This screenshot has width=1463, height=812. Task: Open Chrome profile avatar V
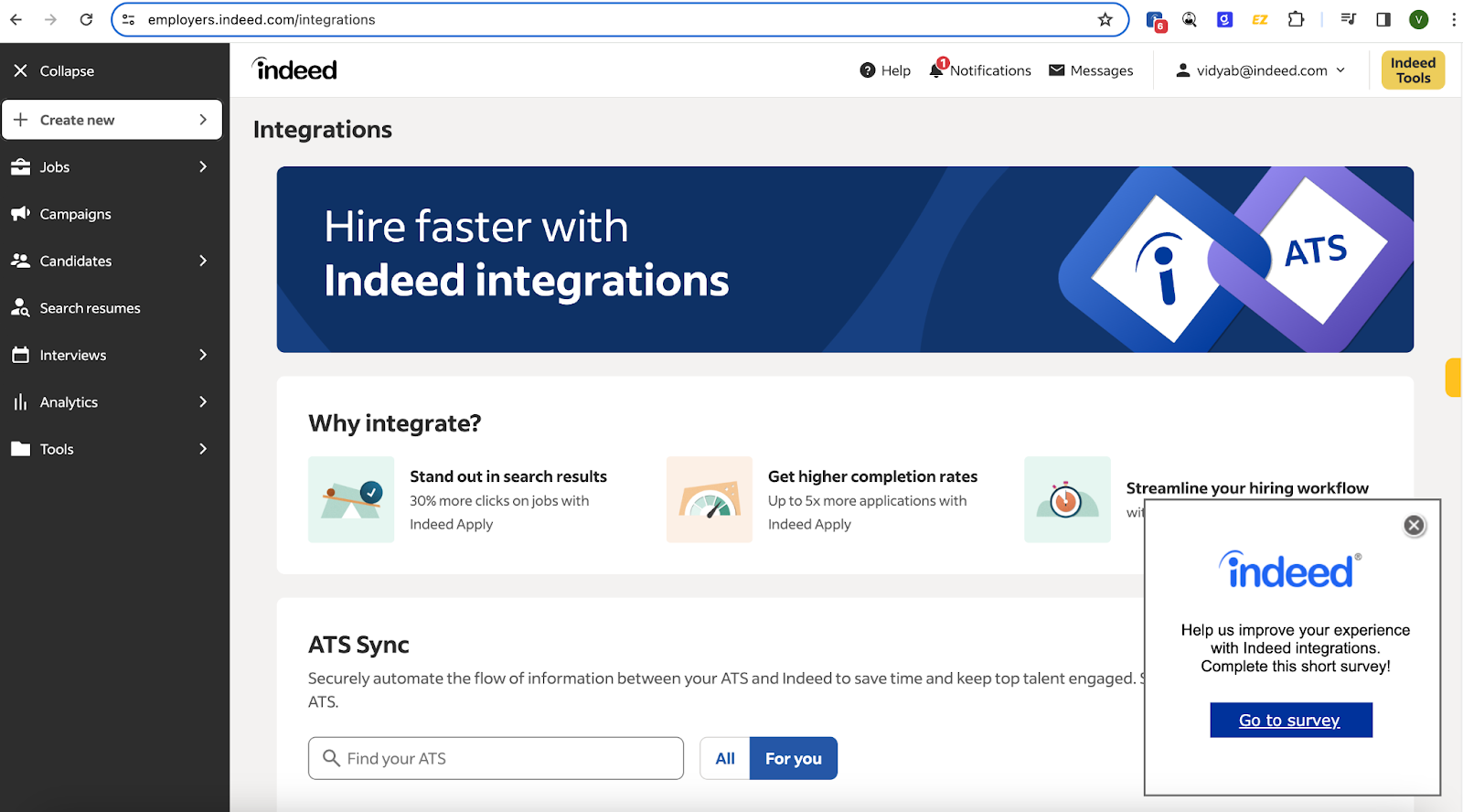(1419, 19)
